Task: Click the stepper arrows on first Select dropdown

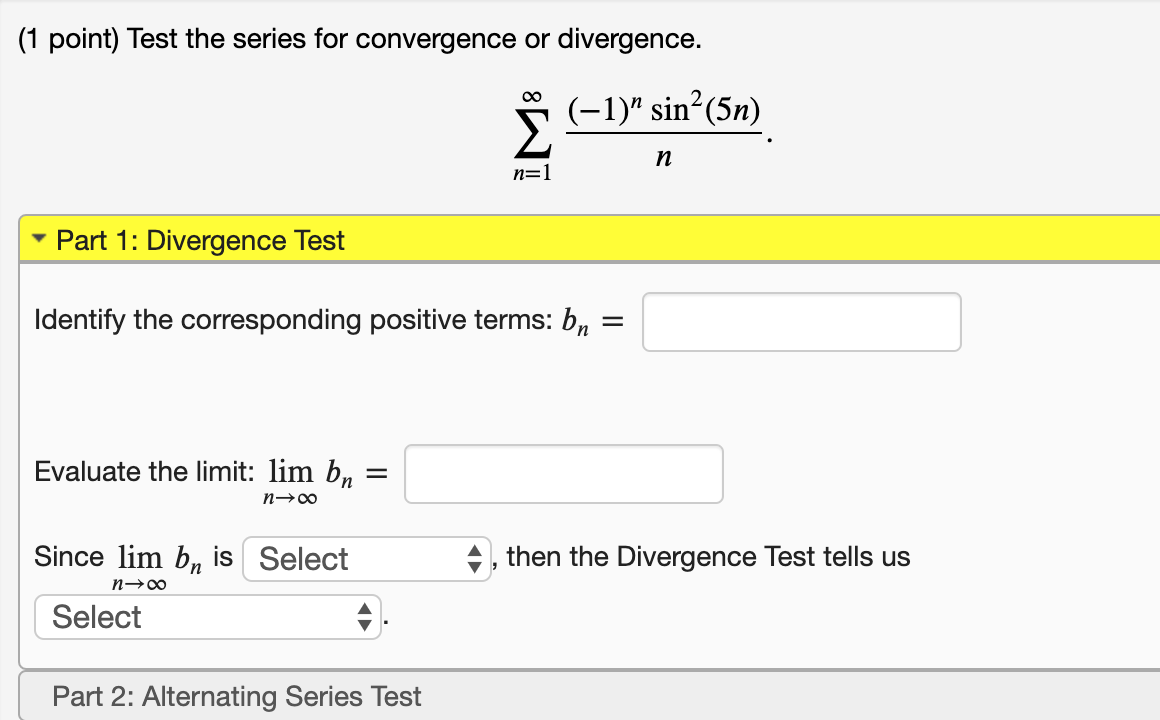Action: click(474, 558)
